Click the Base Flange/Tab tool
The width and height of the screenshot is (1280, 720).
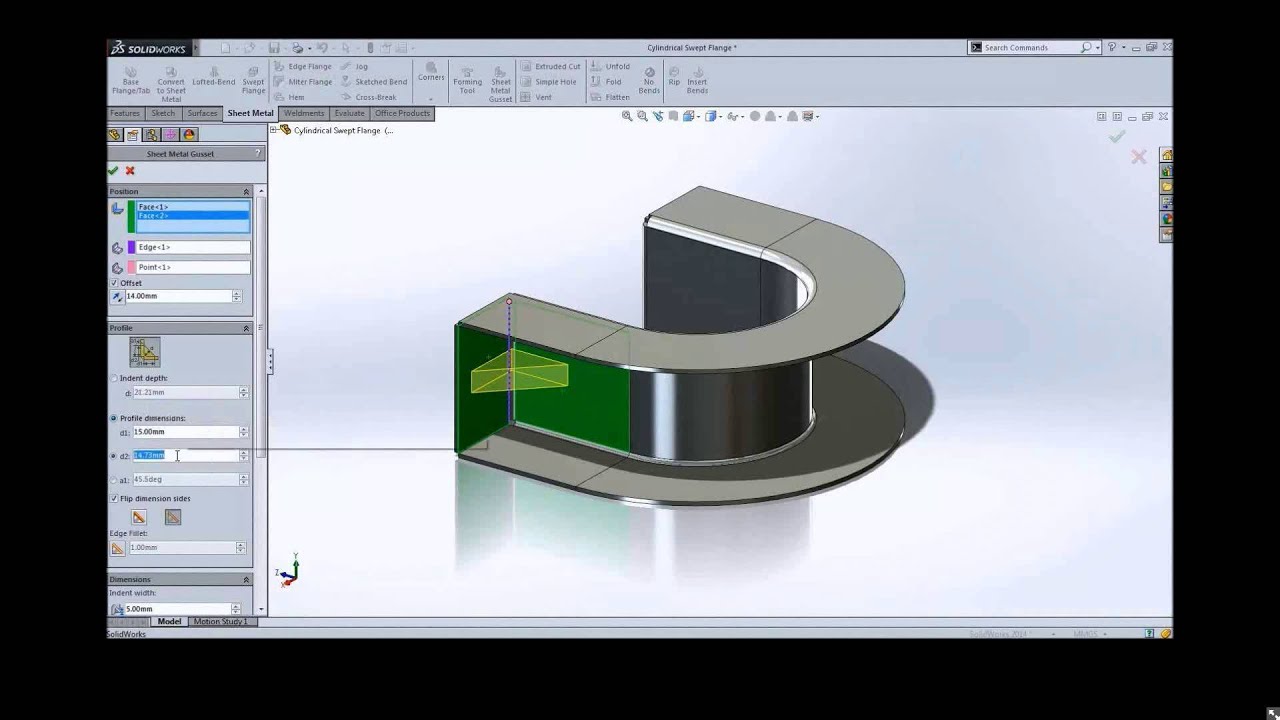tap(130, 80)
